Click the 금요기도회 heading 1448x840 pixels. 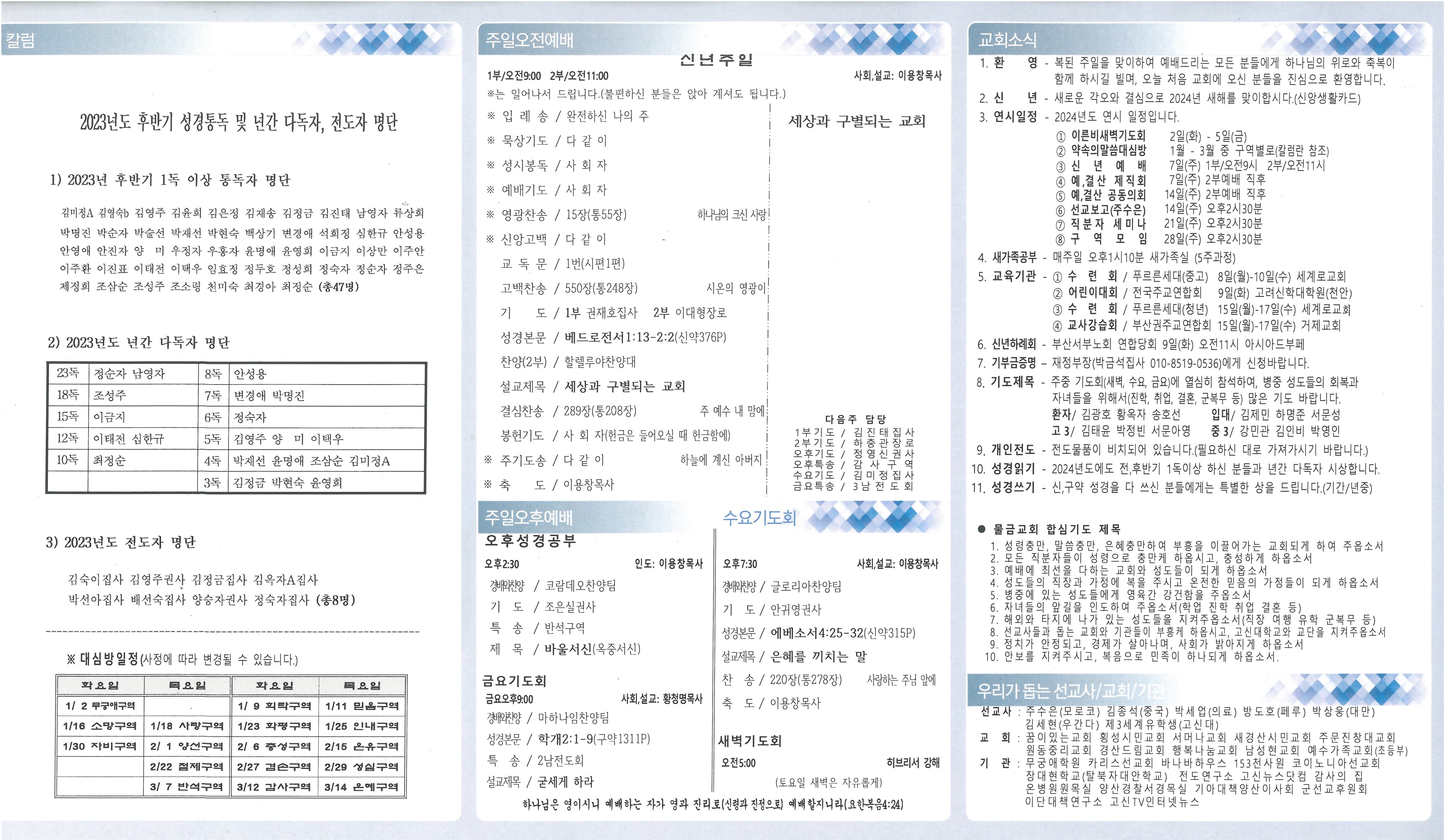click(x=515, y=681)
